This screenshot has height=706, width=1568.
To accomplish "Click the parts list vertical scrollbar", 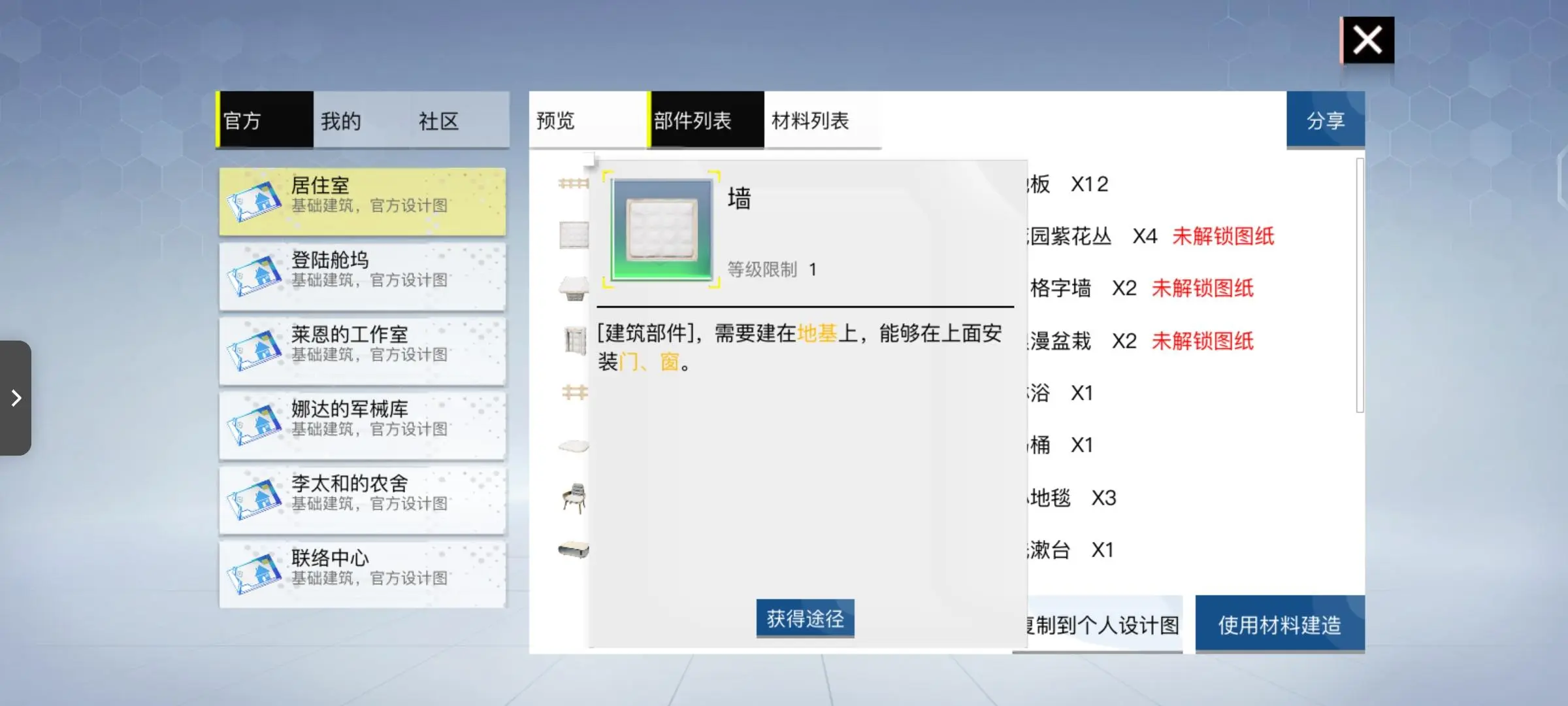I will tap(1360, 285).
